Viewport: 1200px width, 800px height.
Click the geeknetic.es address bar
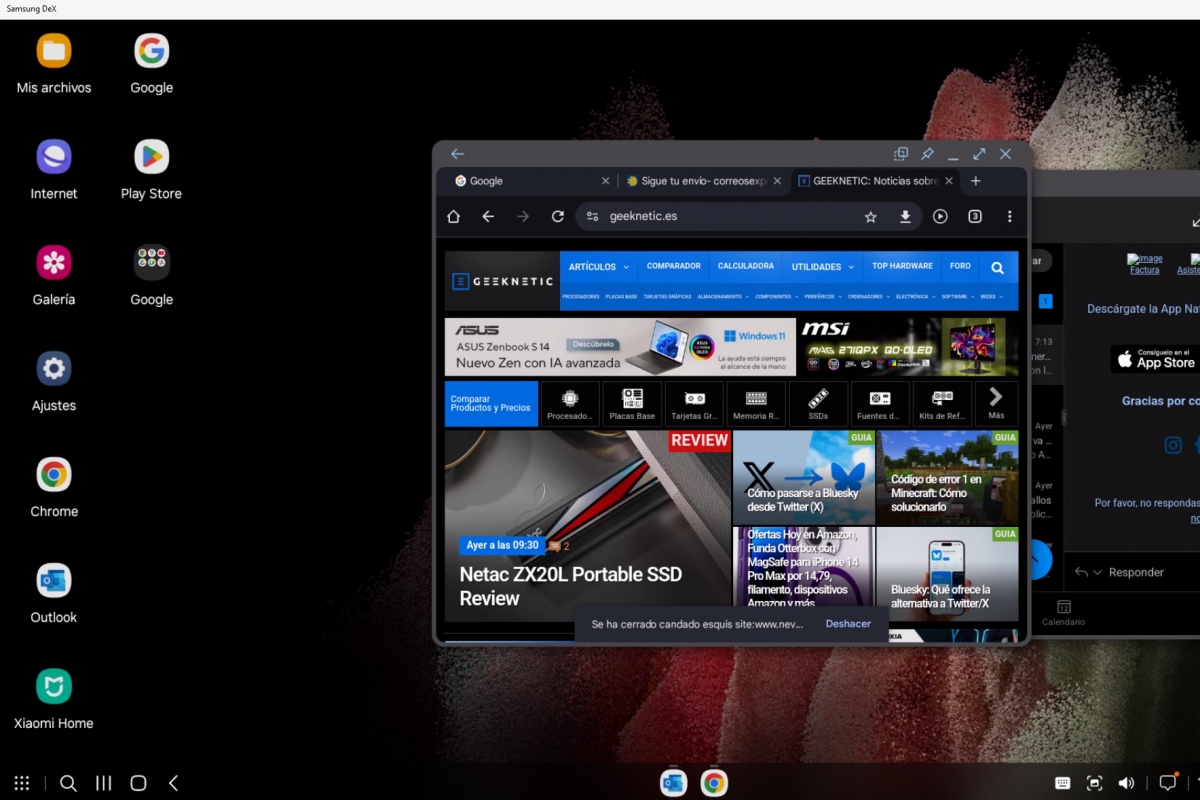coord(645,216)
